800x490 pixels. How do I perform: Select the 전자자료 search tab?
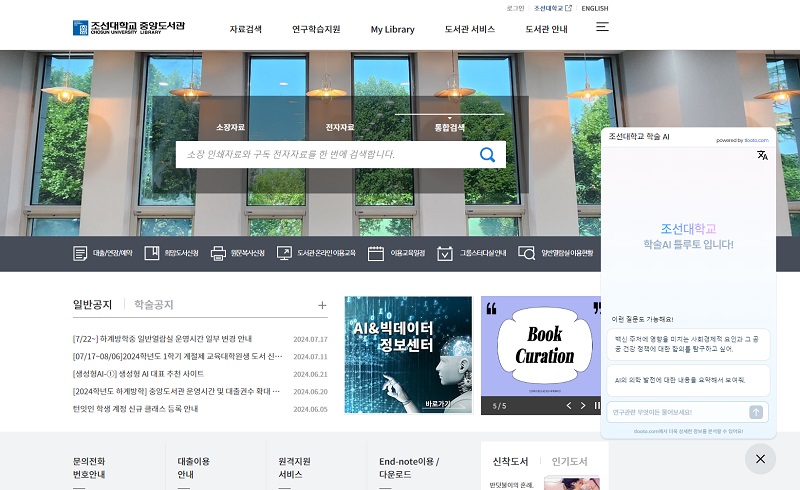340,127
